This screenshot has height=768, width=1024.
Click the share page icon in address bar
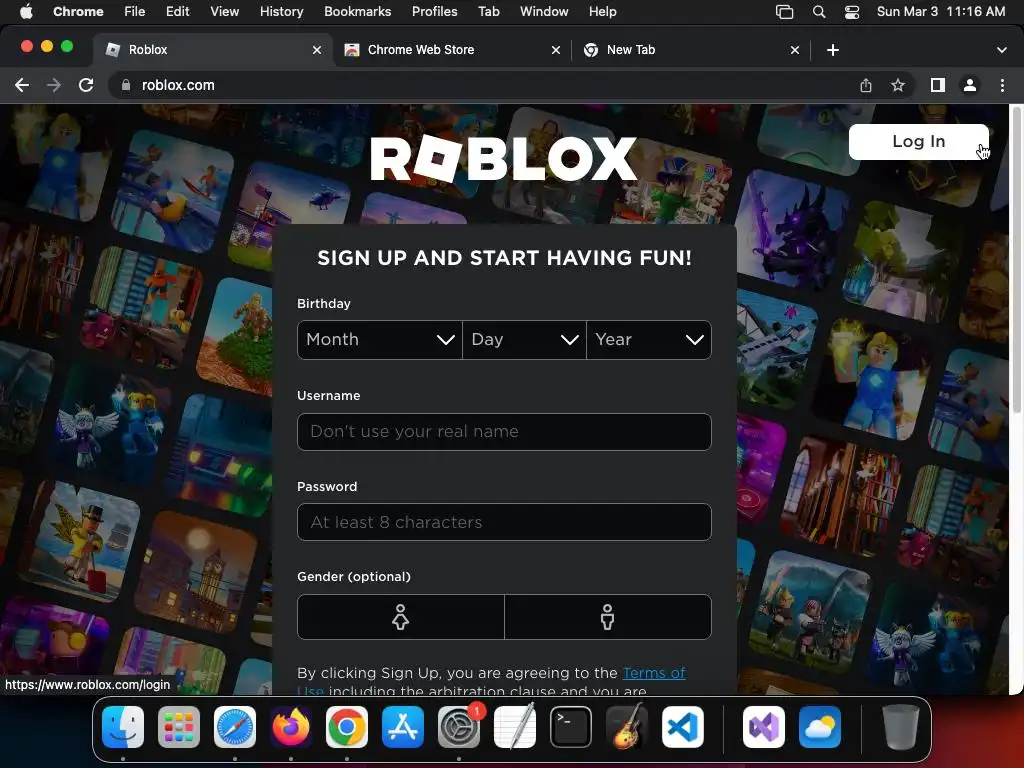866,86
